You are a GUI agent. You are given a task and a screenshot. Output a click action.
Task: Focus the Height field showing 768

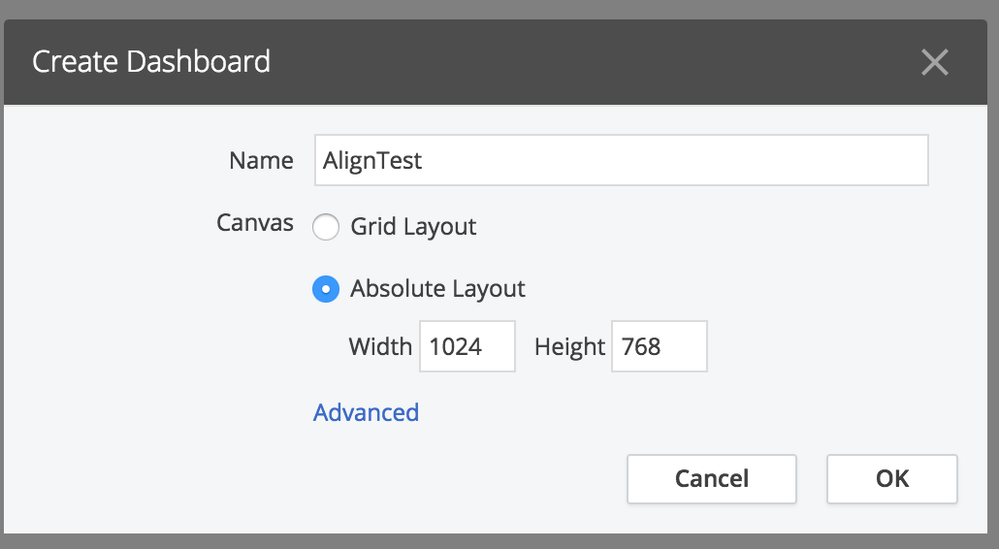pyautogui.click(x=659, y=346)
